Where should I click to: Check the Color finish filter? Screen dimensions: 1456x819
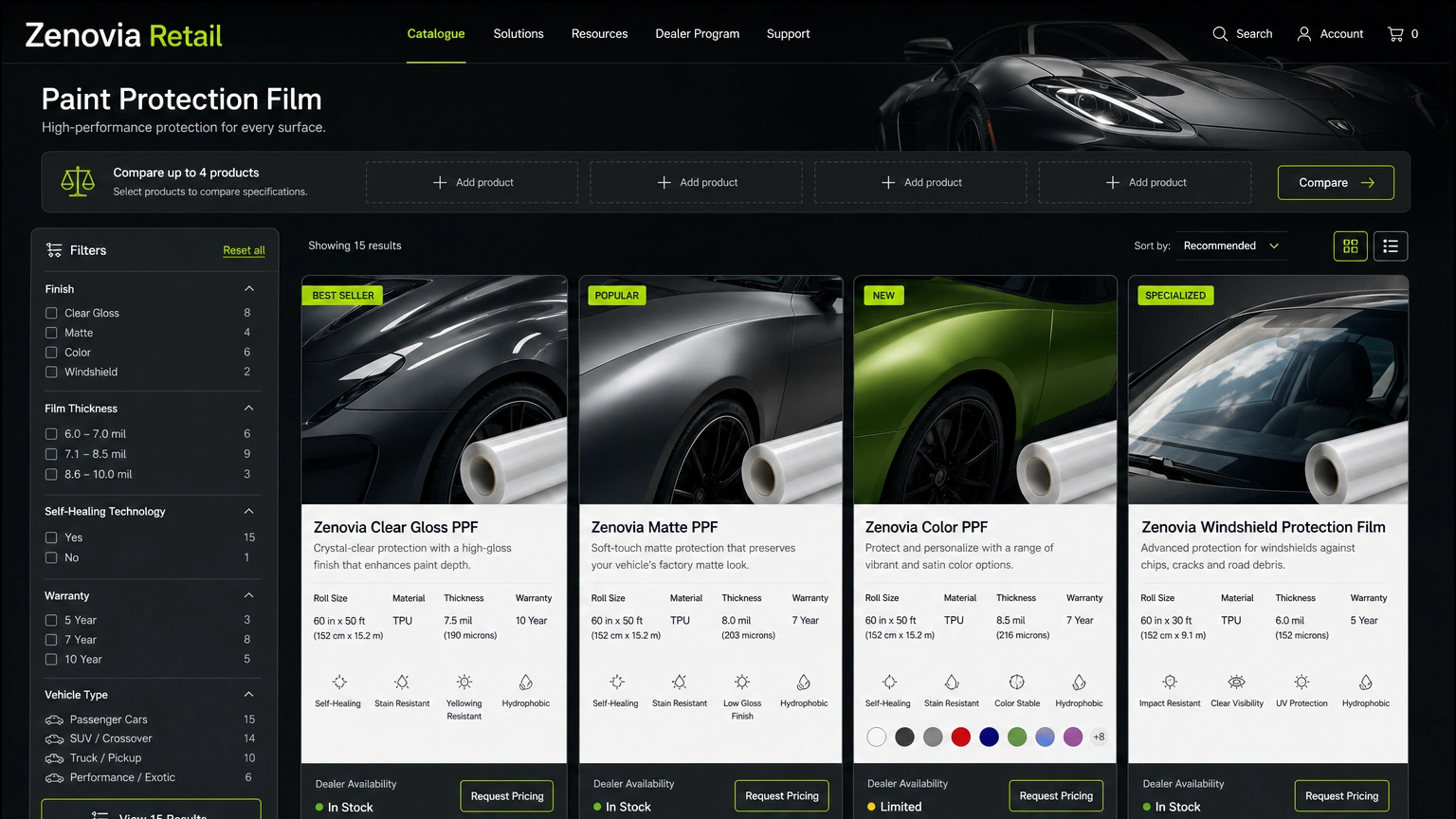pyautogui.click(x=51, y=353)
